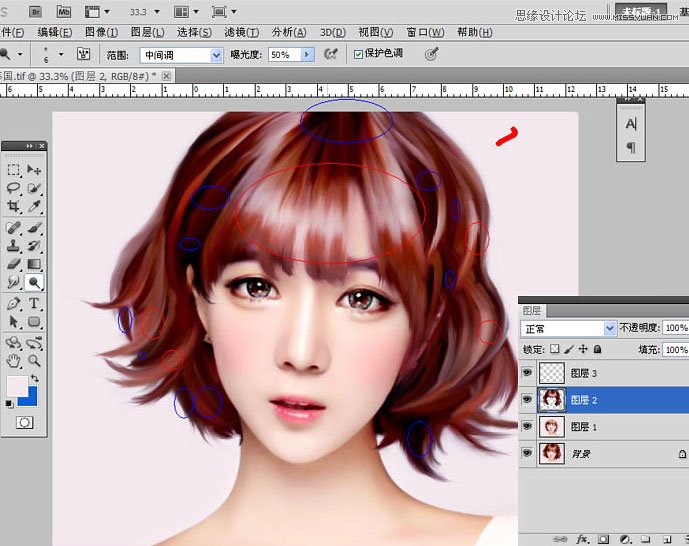The width and height of the screenshot is (689, 546).
Task: Hide the 背景 layer with its eye icon
Action: tap(528, 454)
